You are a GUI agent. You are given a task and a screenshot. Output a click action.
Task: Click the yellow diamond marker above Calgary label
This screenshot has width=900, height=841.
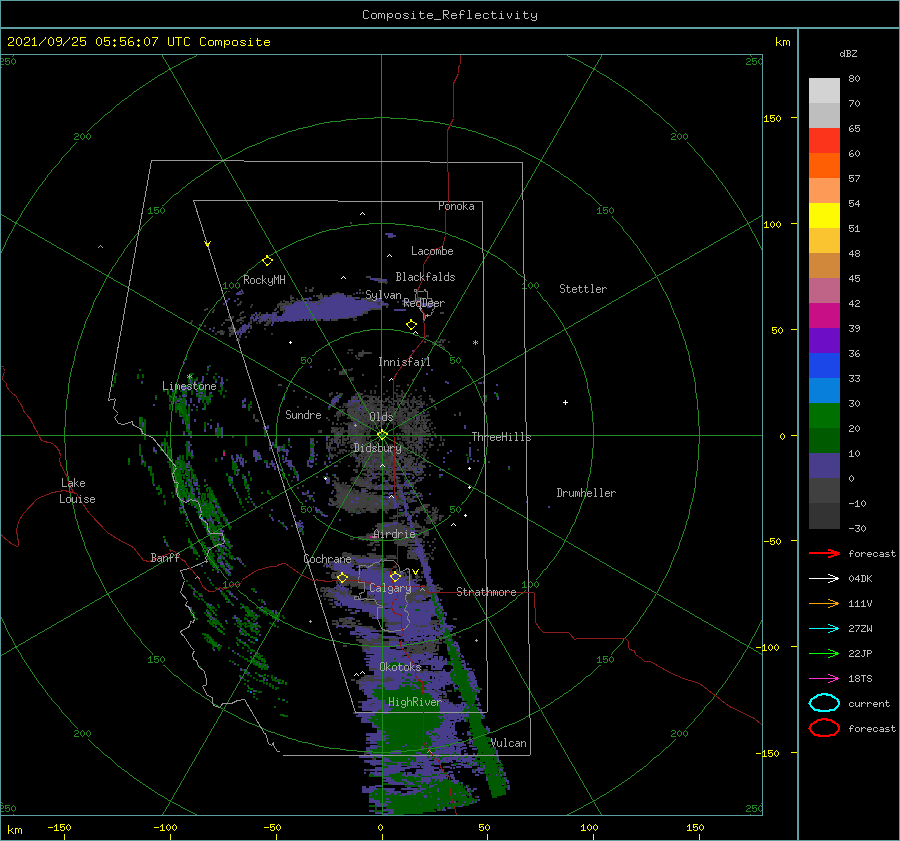[x=395, y=576]
